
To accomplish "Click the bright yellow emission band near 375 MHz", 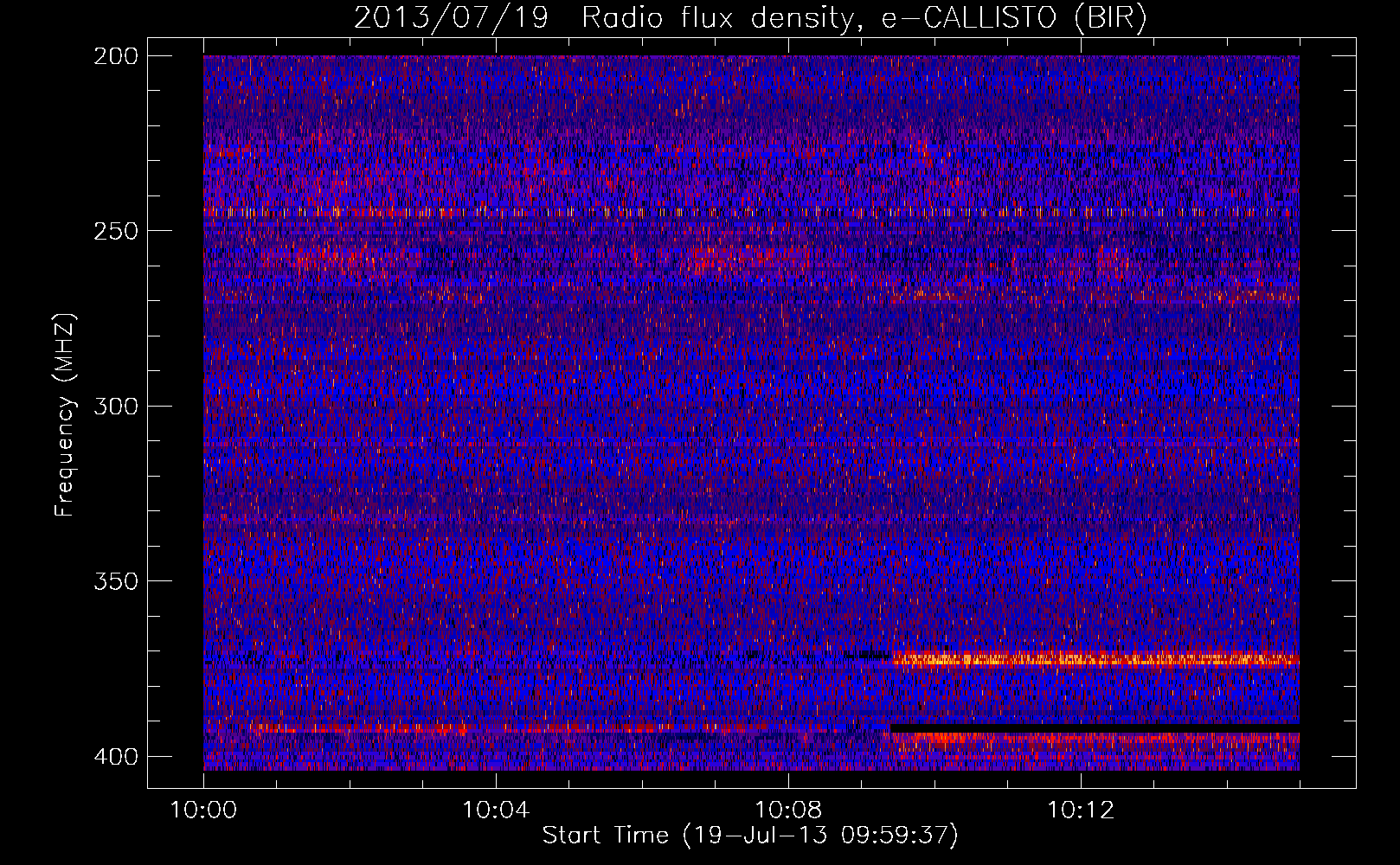I will coord(1096,660).
